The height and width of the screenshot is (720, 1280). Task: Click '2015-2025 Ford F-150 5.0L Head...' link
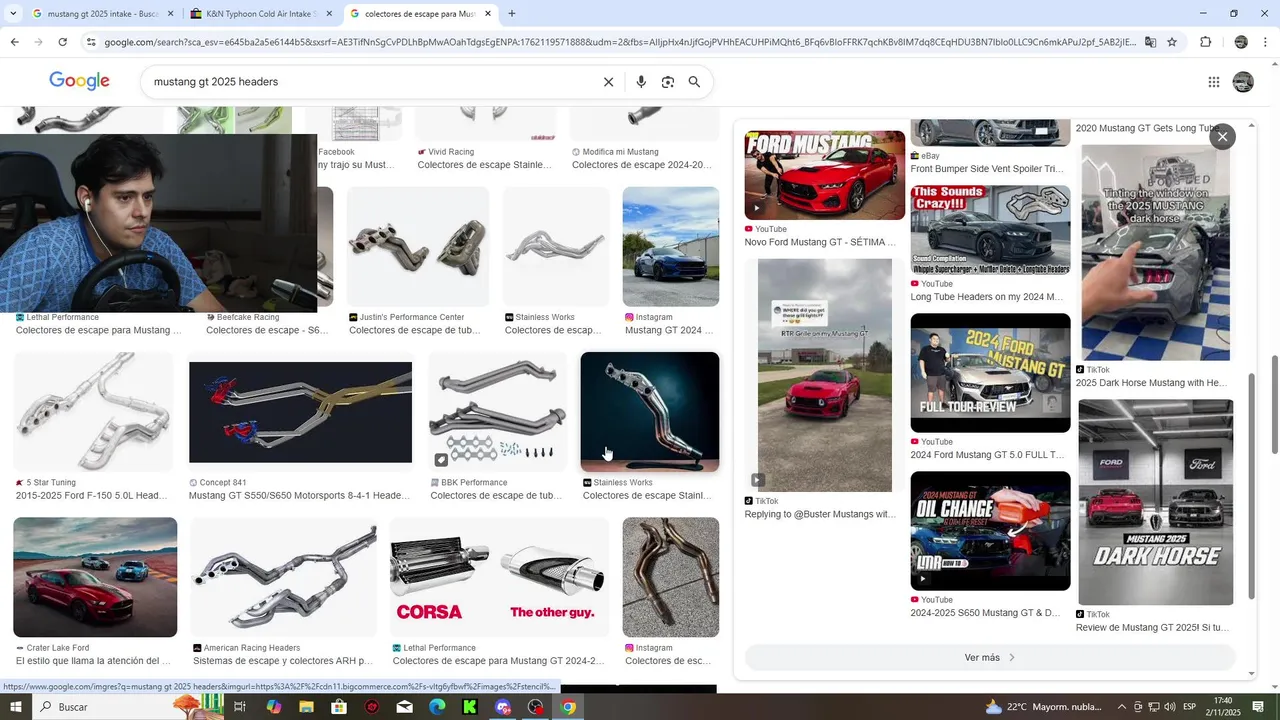point(91,496)
